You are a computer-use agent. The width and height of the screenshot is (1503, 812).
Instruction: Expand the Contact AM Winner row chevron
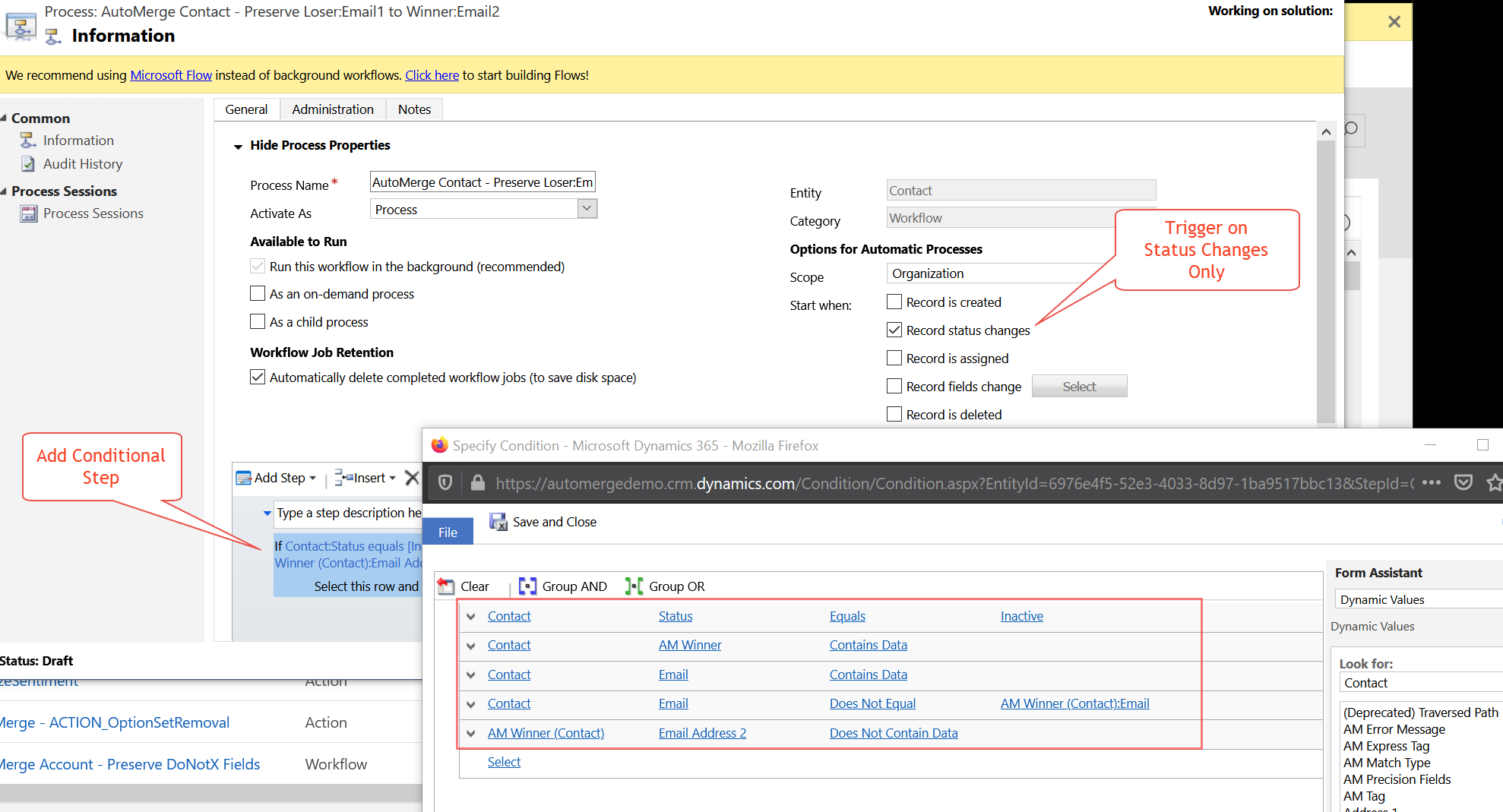point(471,646)
